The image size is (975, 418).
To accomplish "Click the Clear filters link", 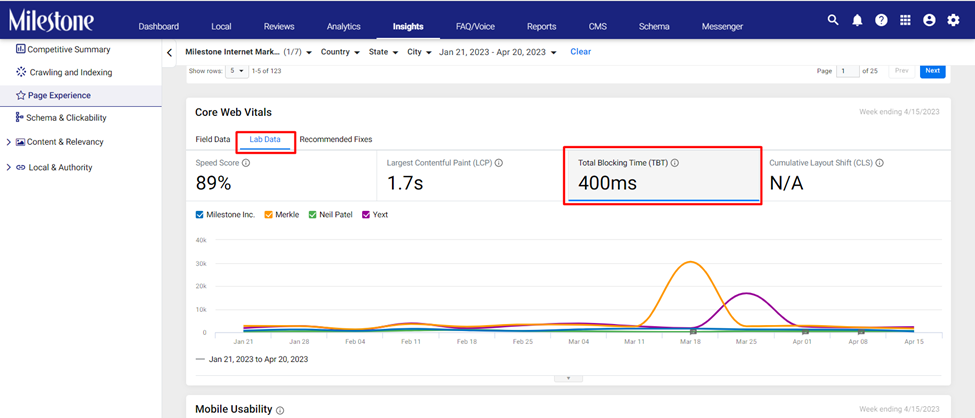I will point(581,52).
